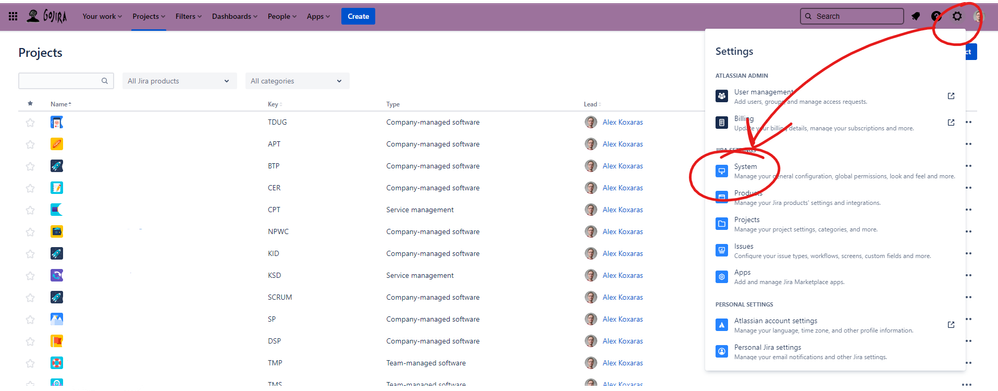The height and width of the screenshot is (391, 998).
Task: Open User management menu entry
Action: pos(835,96)
